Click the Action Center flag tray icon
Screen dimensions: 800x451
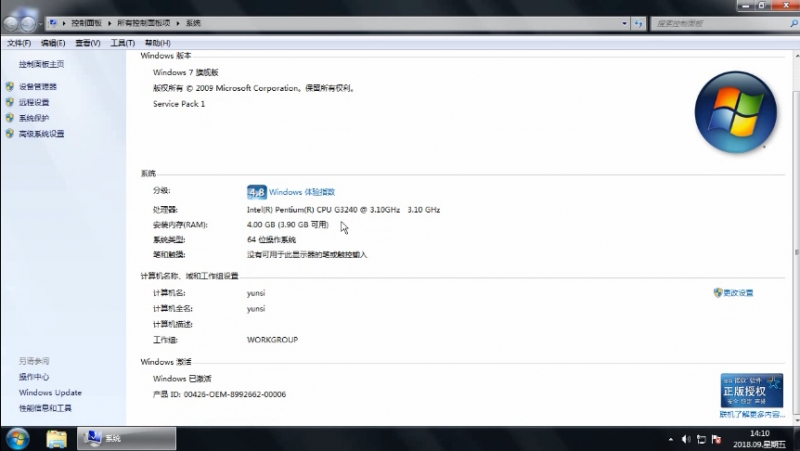point(716,439)
